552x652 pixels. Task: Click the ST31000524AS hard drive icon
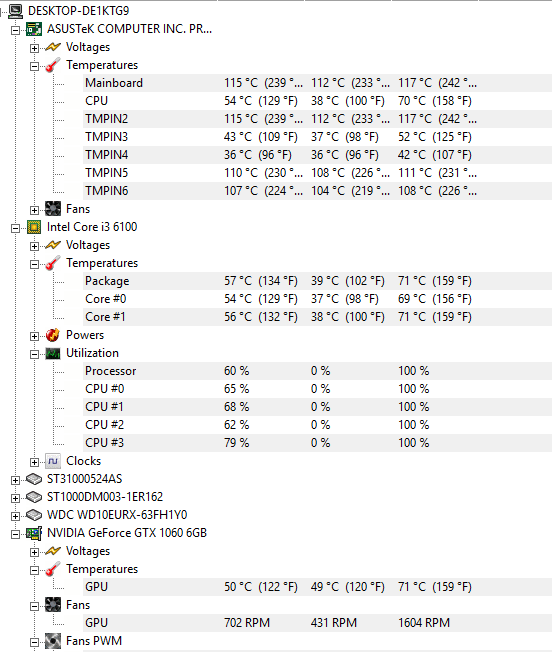click(34, 479)
